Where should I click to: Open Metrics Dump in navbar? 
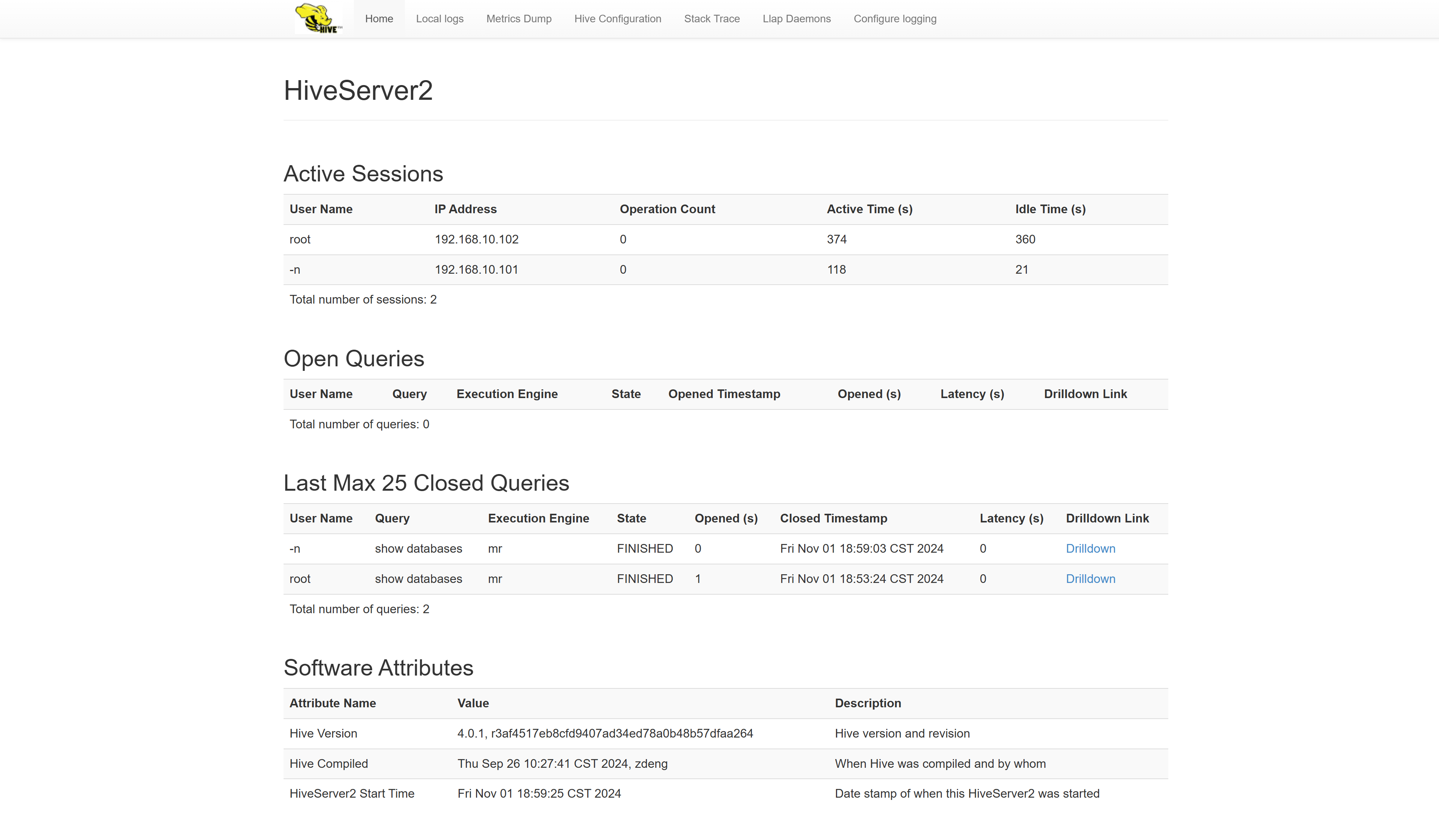pyautogui.click(x=519, y=19)
